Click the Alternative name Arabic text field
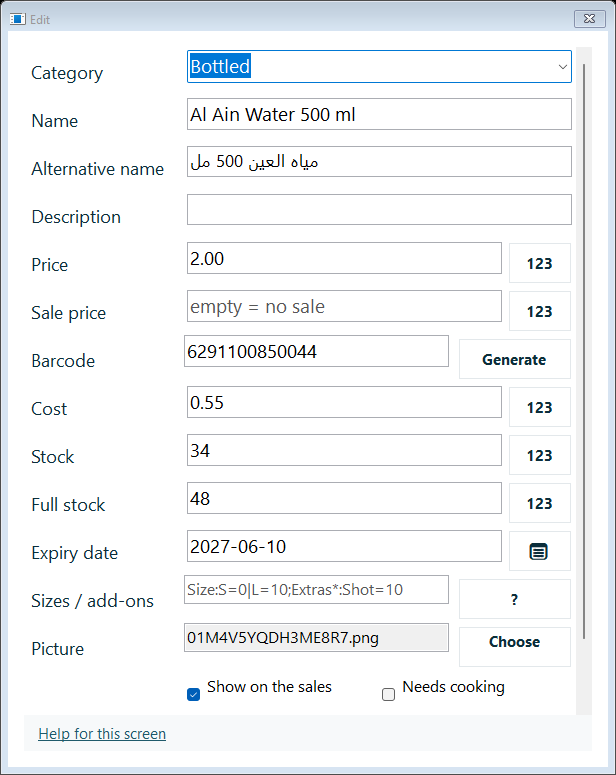This screenshot has height=775, width=616. click(x=379, y=162)
